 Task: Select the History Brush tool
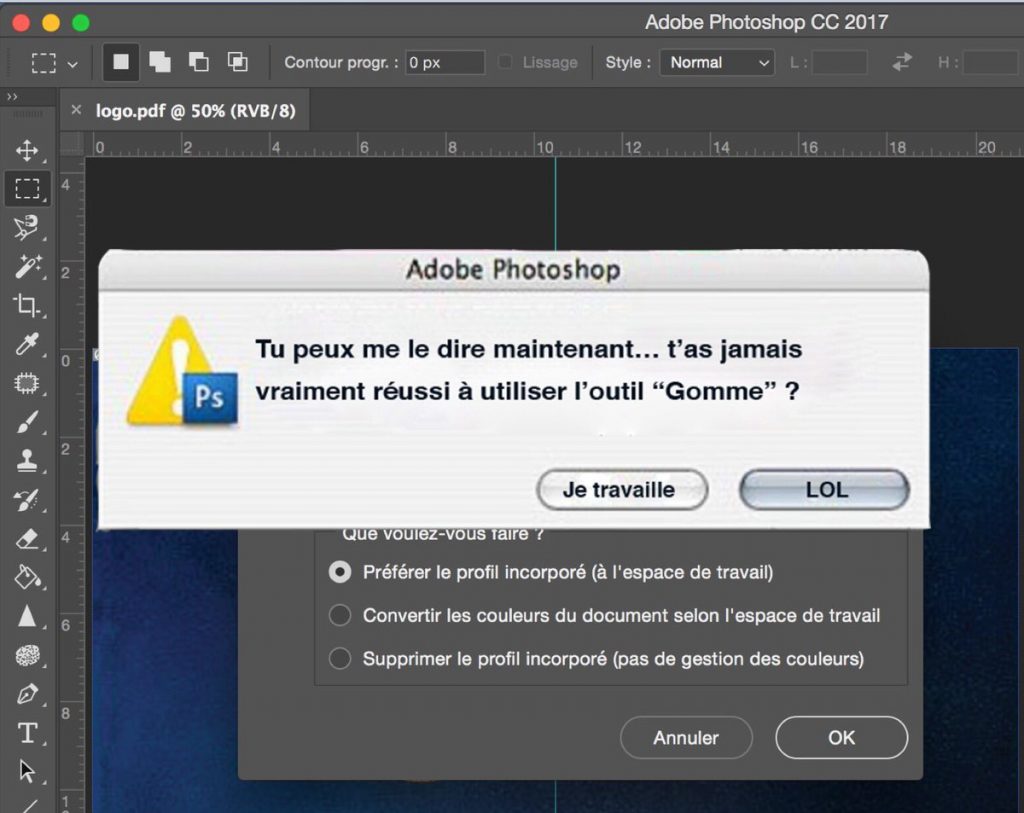[27, 500]
